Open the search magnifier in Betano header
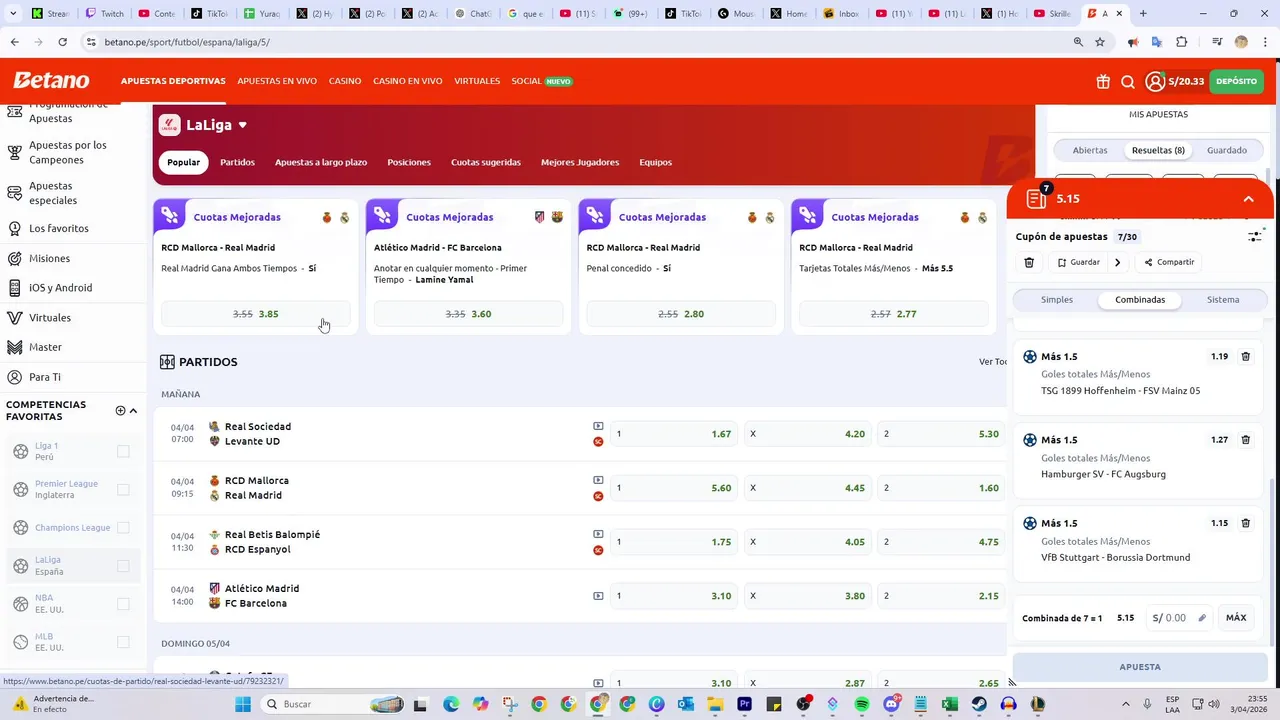The height and width of the screenshot is (720, 1280). pyautogui.click(x=1128, y=82)
